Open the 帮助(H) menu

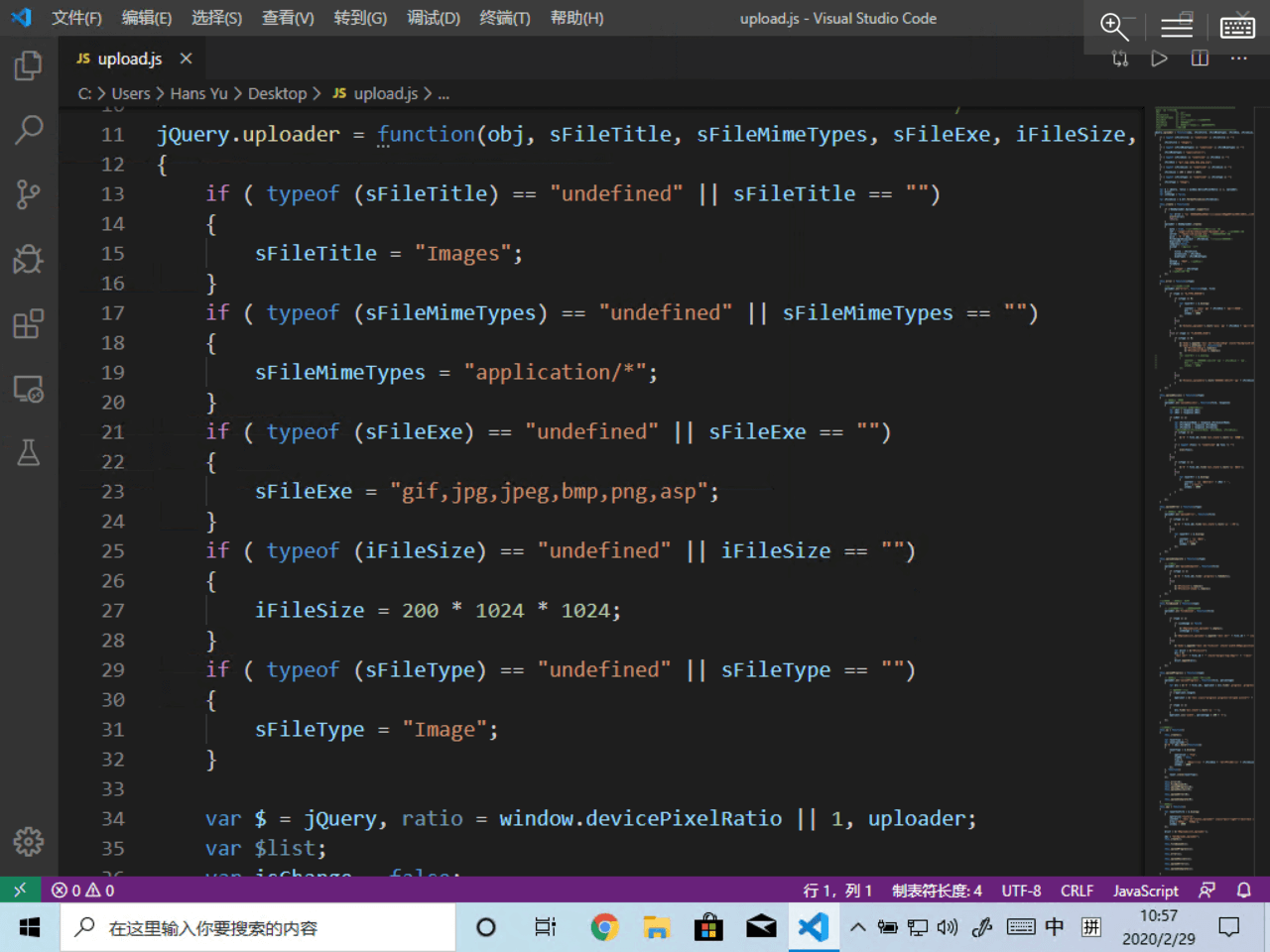pyautogui.click(x=576, y=18)
